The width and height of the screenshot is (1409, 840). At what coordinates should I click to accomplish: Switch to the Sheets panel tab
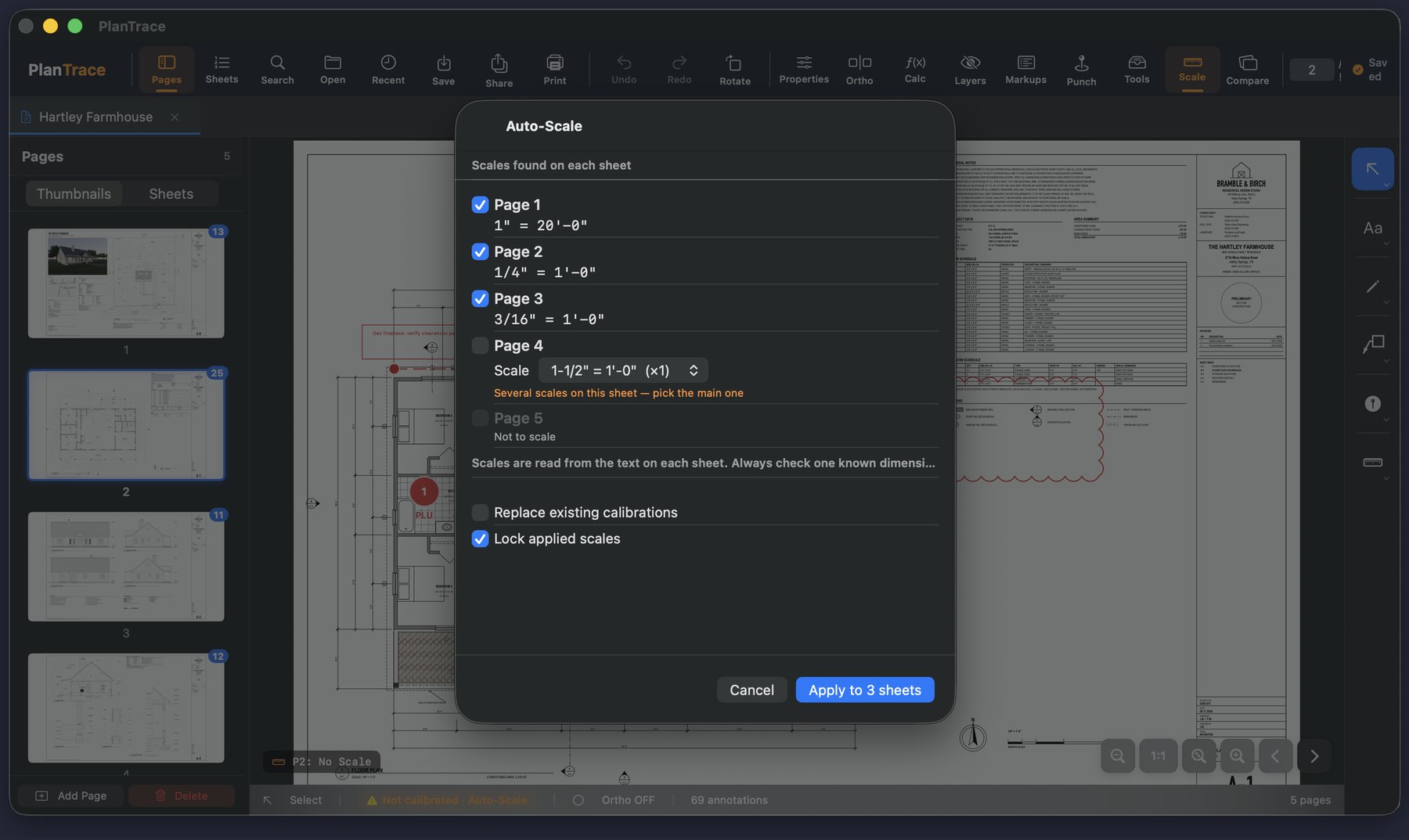click(x=171, y=193)
